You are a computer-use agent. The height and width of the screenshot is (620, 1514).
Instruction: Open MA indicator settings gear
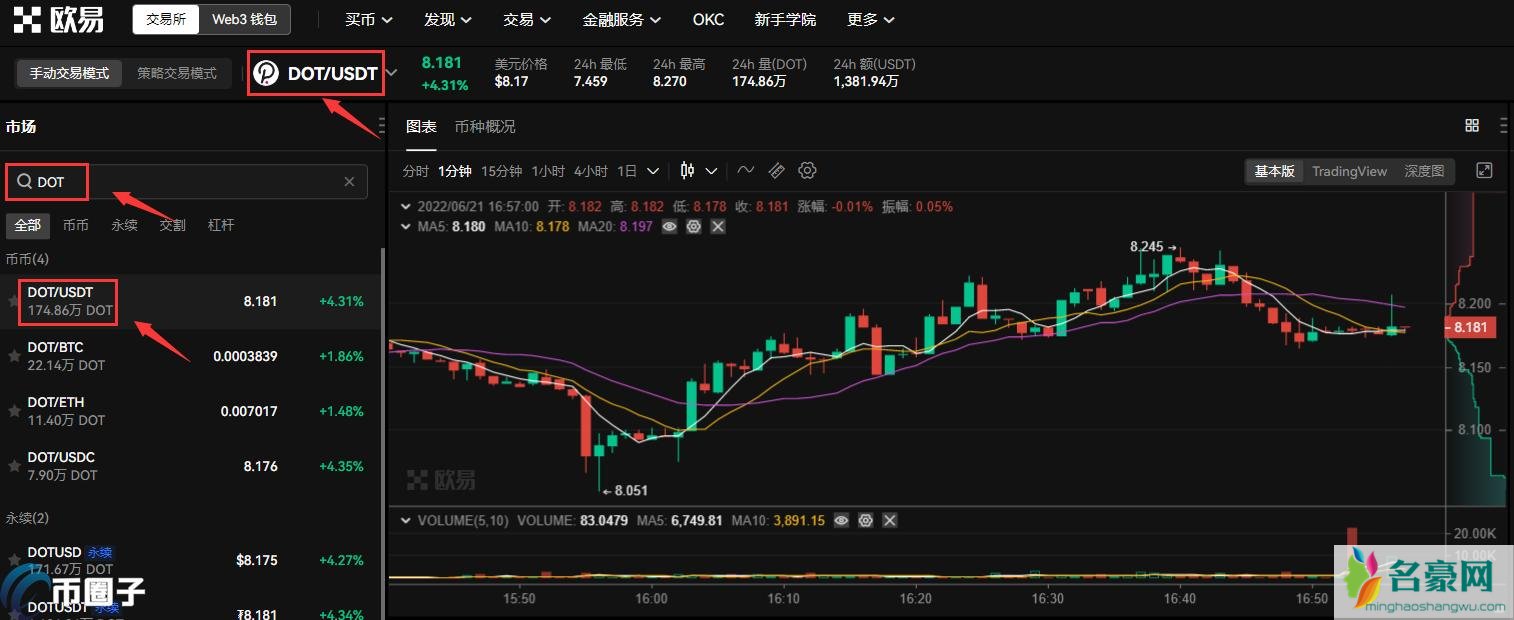tap(693, 227)
